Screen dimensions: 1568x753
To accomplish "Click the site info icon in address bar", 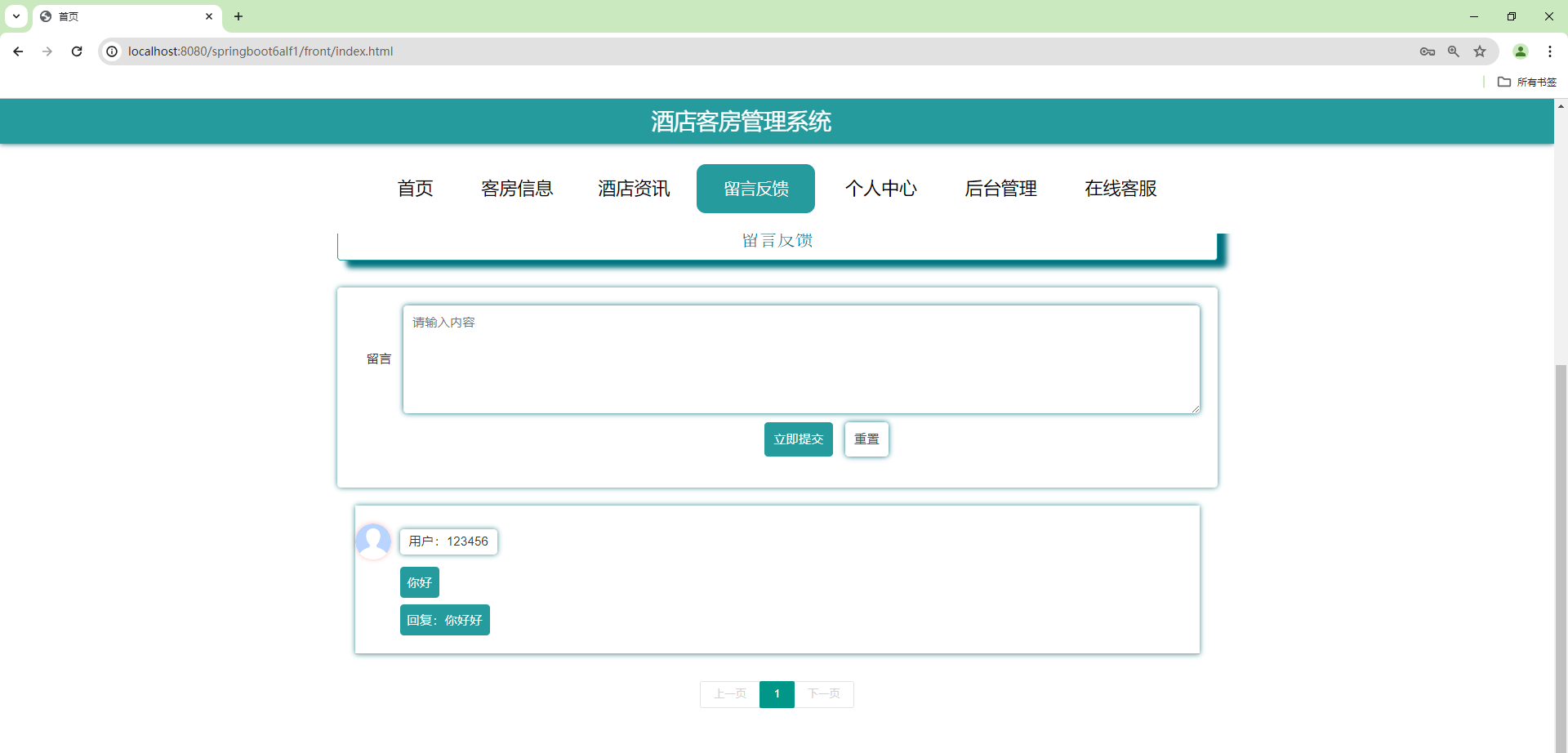I will point(111,51).
